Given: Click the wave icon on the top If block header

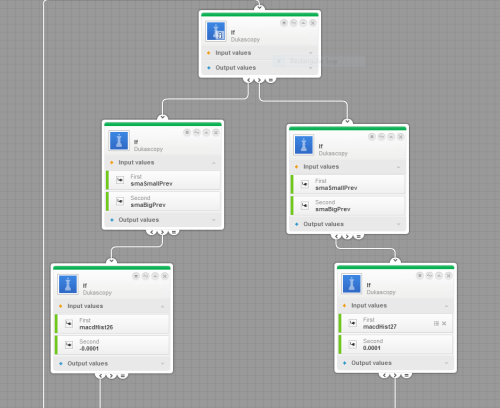Looking at the screenshot, I should pos(293,23).
